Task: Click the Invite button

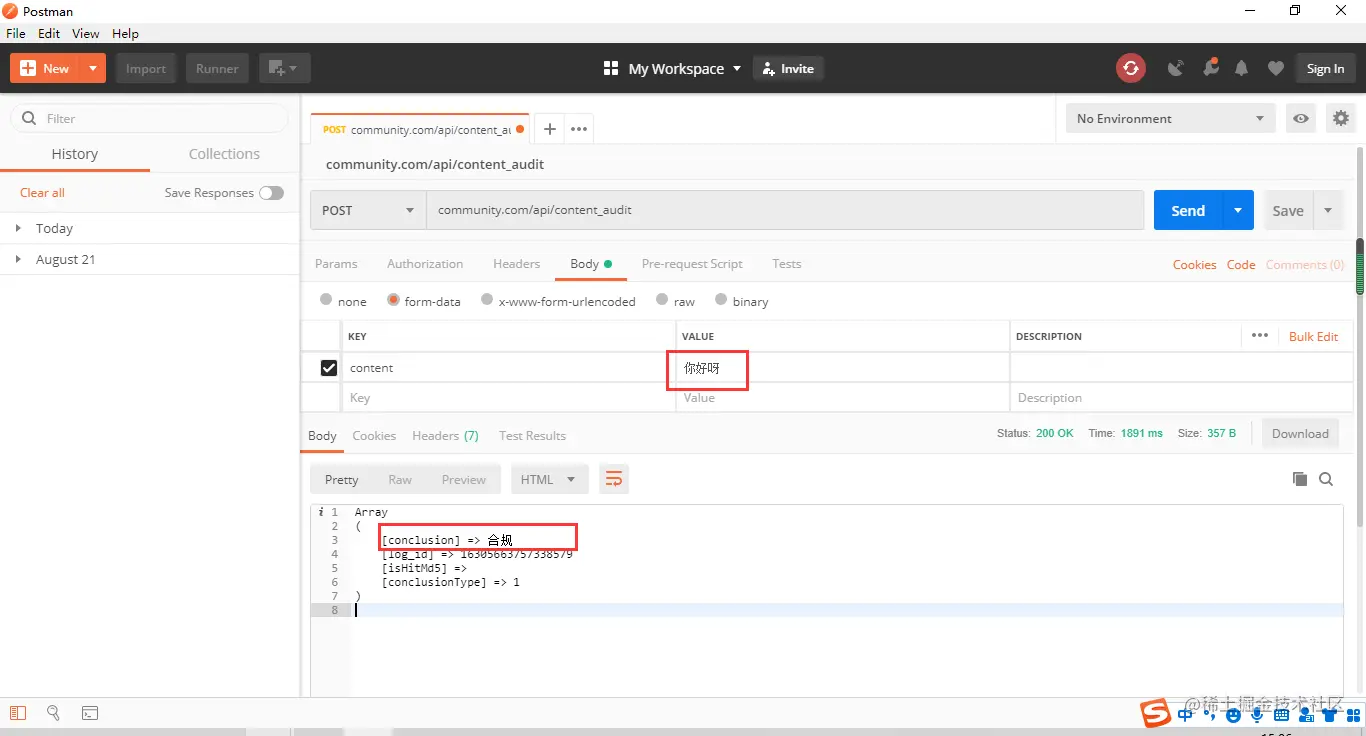Action: coord(788,68)
